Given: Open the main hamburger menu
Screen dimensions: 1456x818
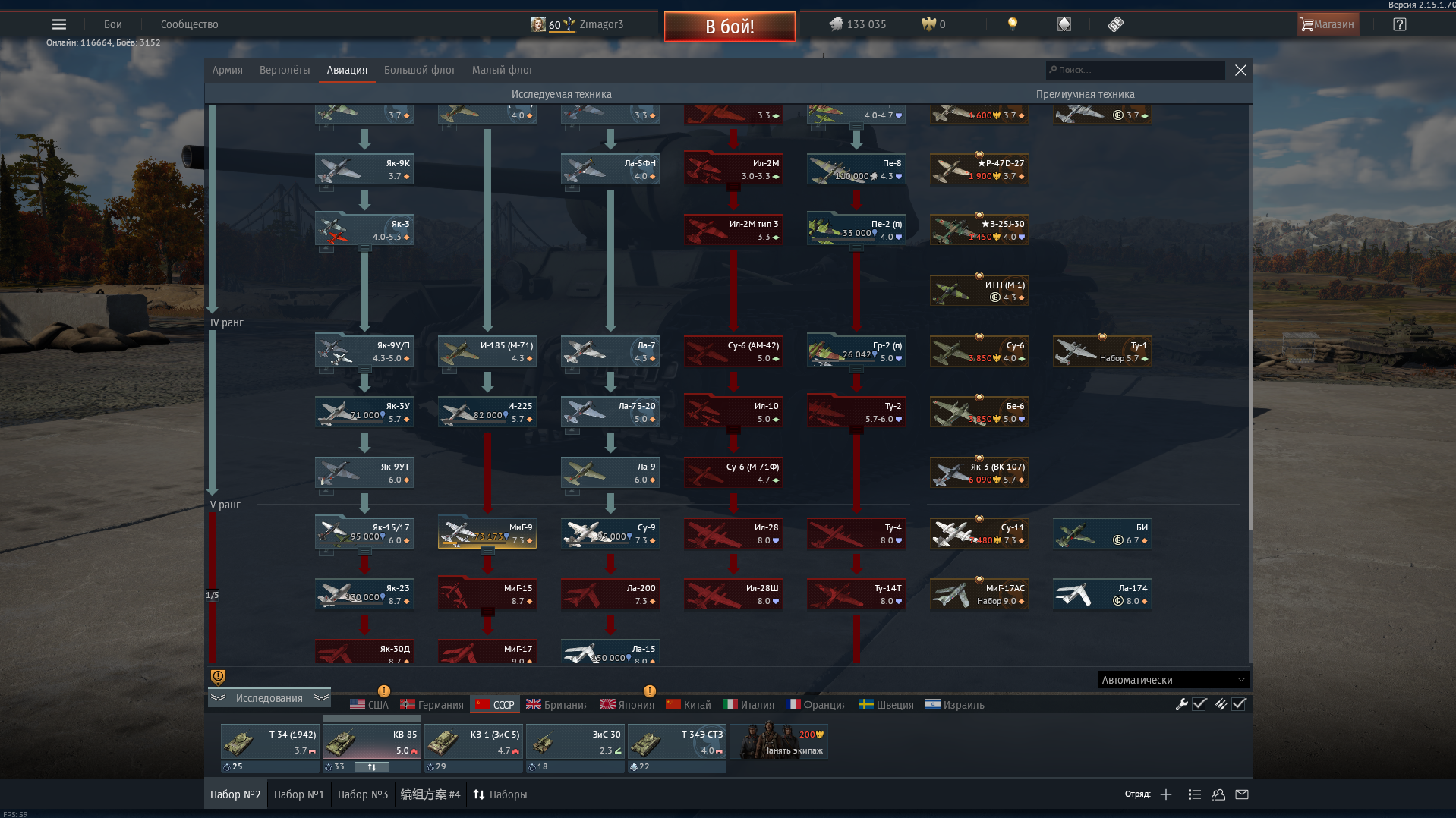Looking at the screenshot, I should tap(59, 24).
